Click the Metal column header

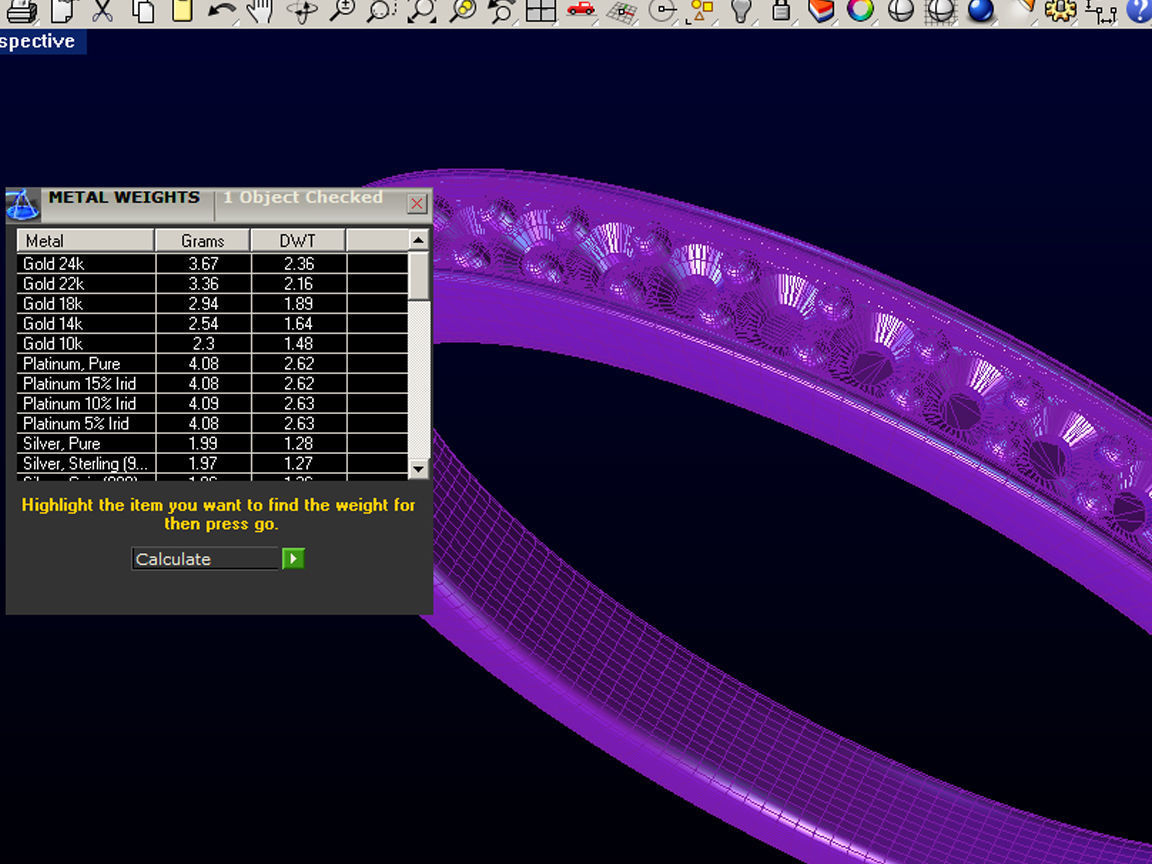(x=85, y=240)
